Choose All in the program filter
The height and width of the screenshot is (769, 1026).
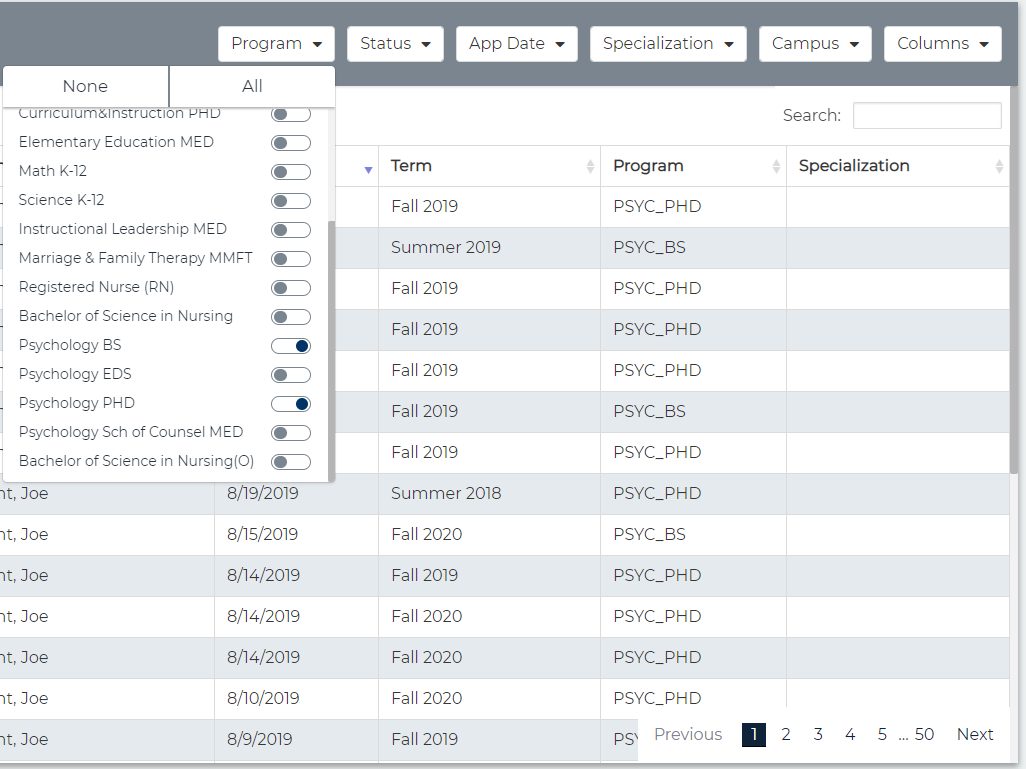[x=252, y=87]
